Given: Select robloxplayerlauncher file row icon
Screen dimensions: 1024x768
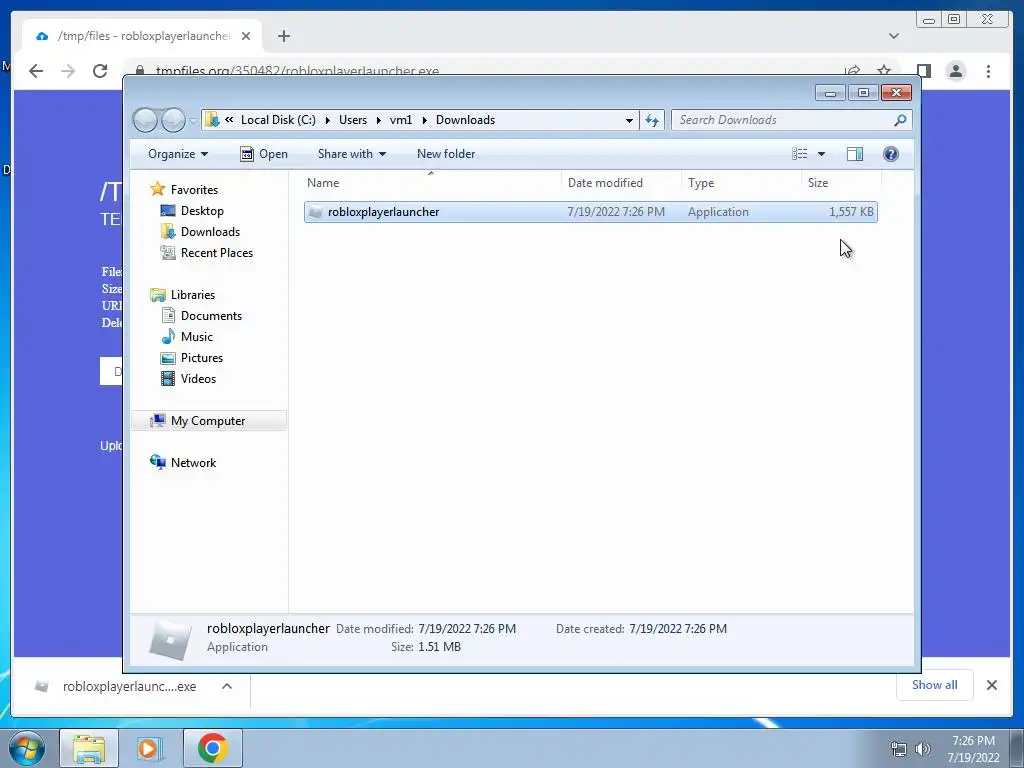Looking at the screenshot, I should click(x=315, y=212).
